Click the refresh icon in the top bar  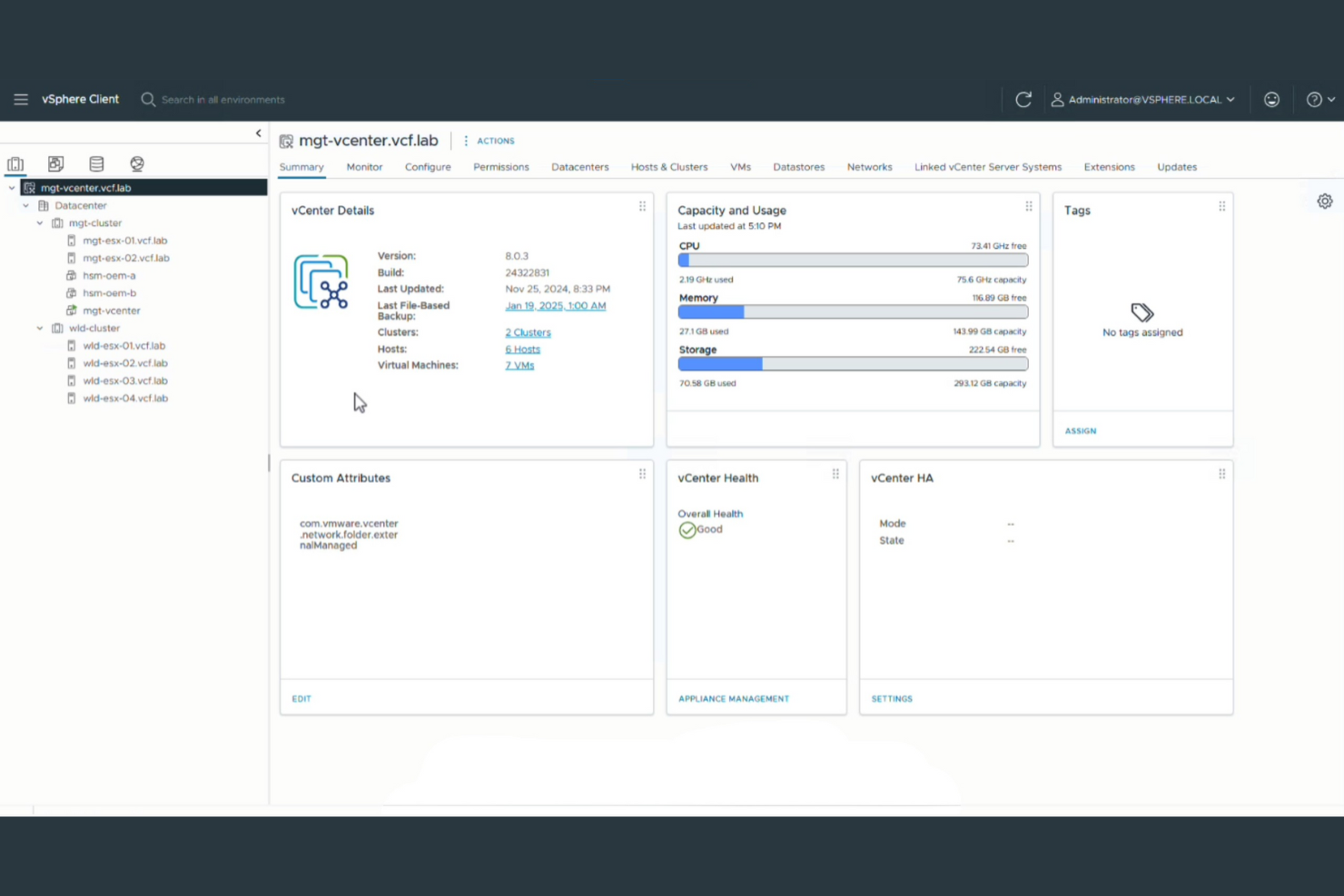point(1023,99)
